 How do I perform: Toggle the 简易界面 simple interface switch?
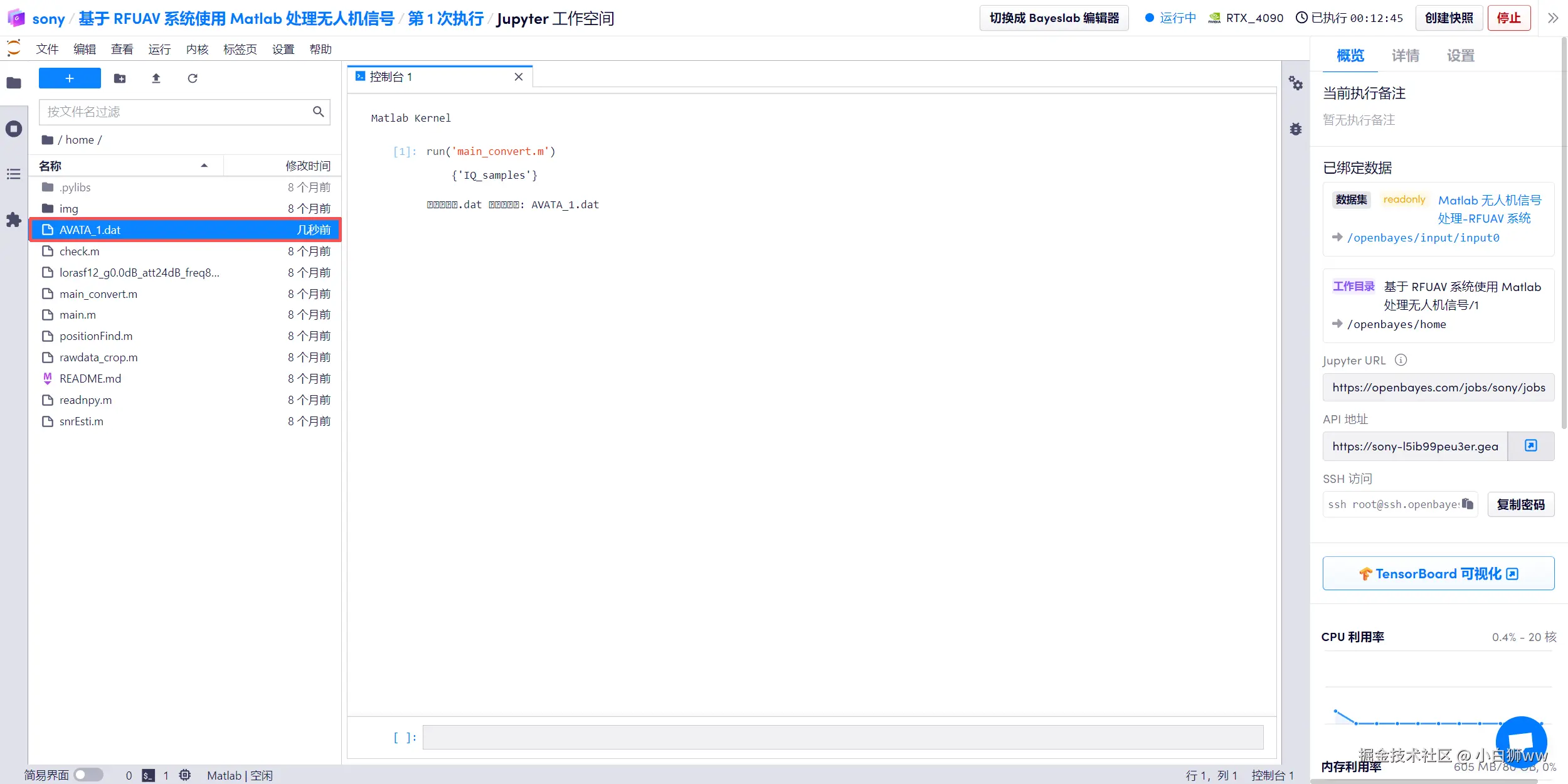pyautogui.click(x=88, y=775)
